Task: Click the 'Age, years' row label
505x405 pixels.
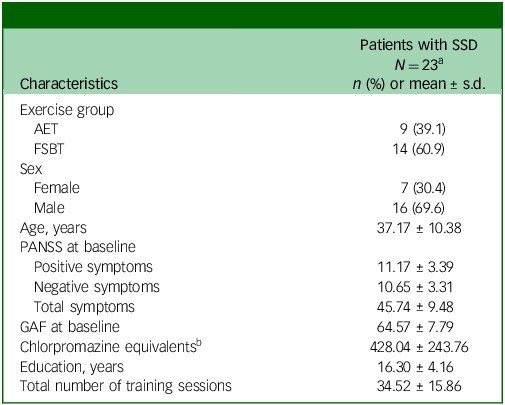Action: [53, 228]
